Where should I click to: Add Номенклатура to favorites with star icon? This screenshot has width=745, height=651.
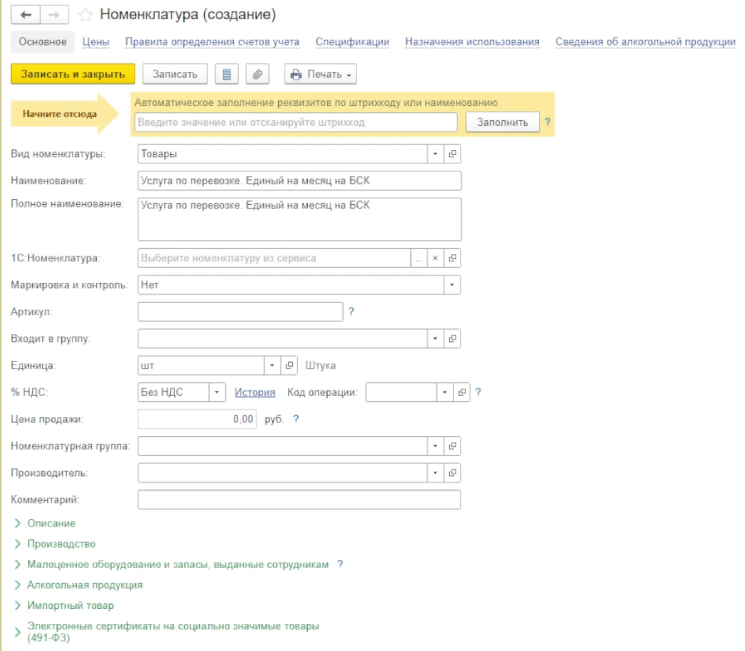tap(86, 15)
